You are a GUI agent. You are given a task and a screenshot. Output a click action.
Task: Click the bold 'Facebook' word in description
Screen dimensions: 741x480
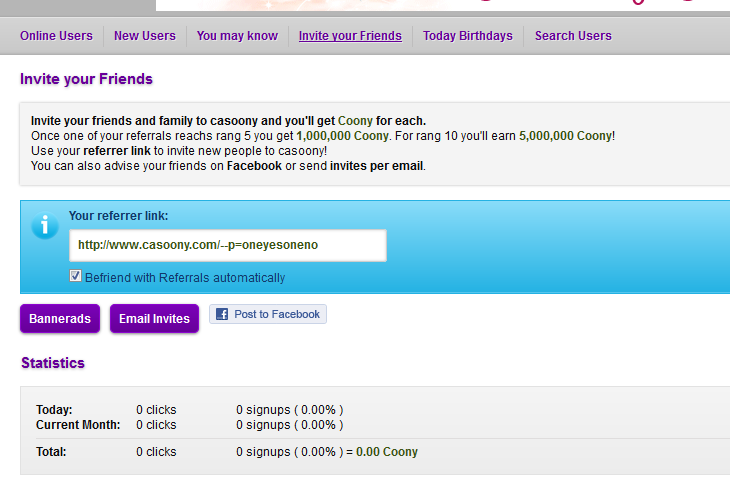[254, 166]
